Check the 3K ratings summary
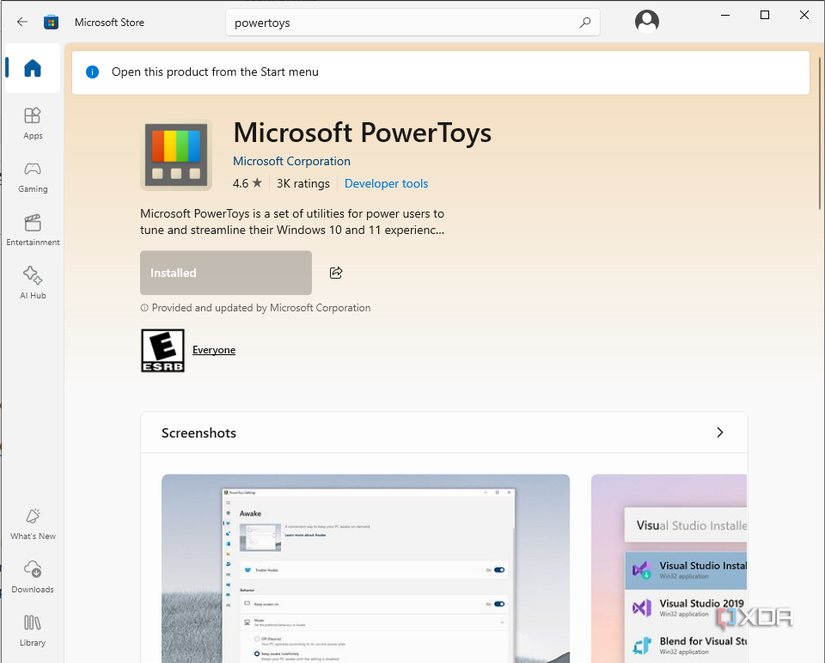The height and width of the screenshot is (663, 825). tap(303, 183)
